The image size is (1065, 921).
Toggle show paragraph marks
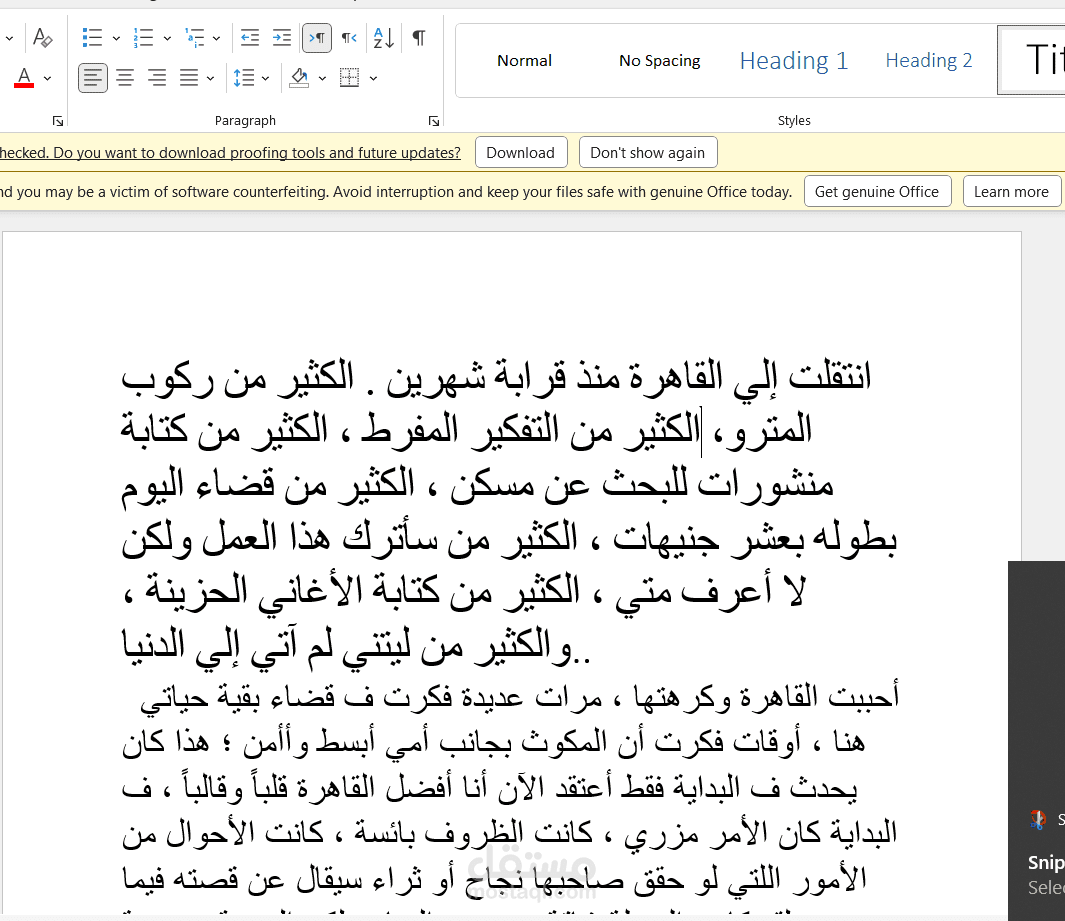[x=419, y=37]
